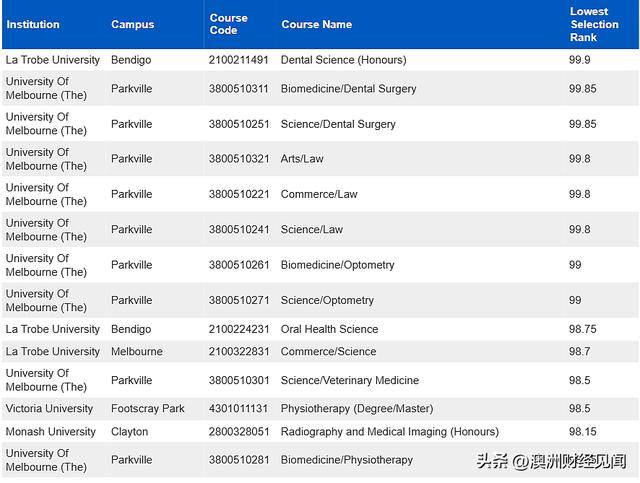Viewport: 640px width, 483px height.
Task: Select the Radiography and Medical Imaging course
Action: pyautogui.click(x=389, y=432)
